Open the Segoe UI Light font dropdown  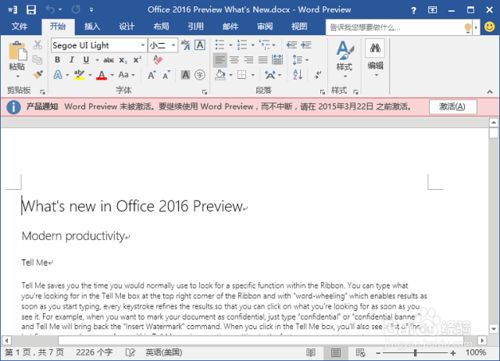pos(143,45)
